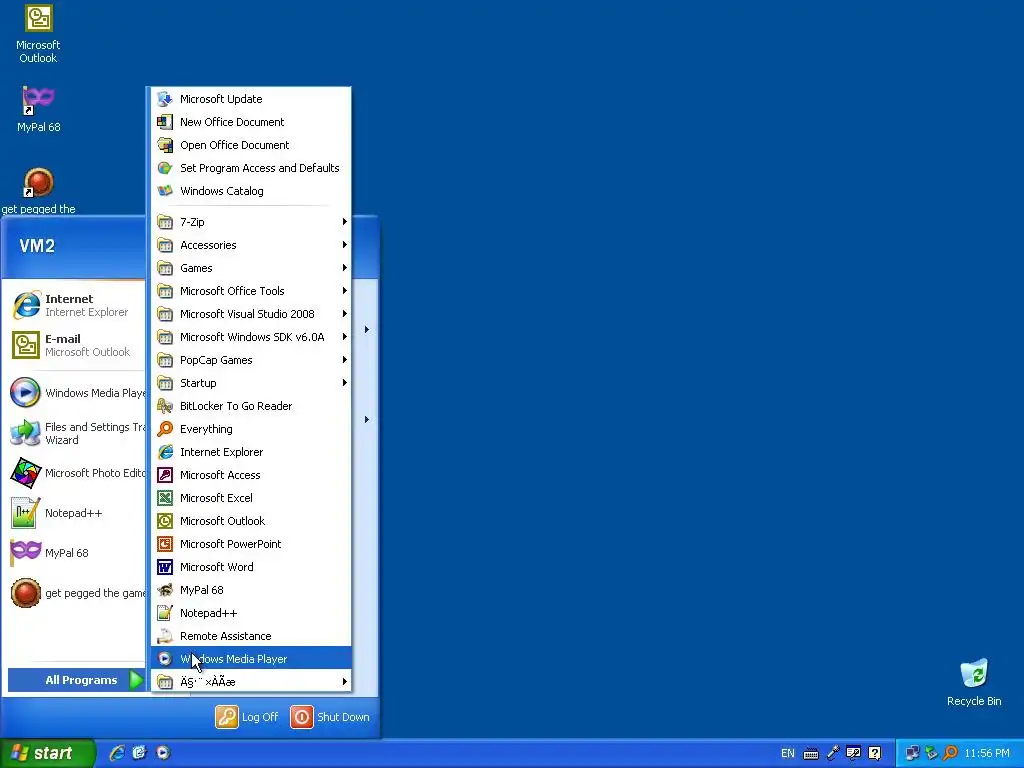
Task: Launch Microsoft Word via its icon
Action: click(165, 567)
